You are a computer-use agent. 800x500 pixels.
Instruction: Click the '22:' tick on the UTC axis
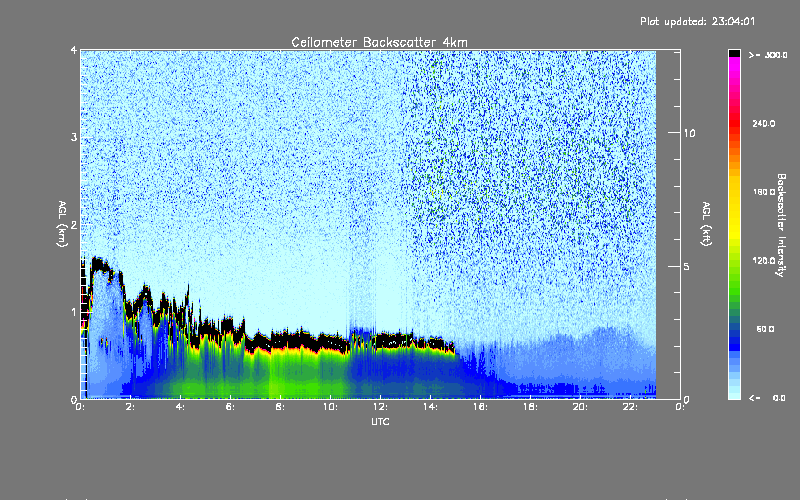point(630,407)
